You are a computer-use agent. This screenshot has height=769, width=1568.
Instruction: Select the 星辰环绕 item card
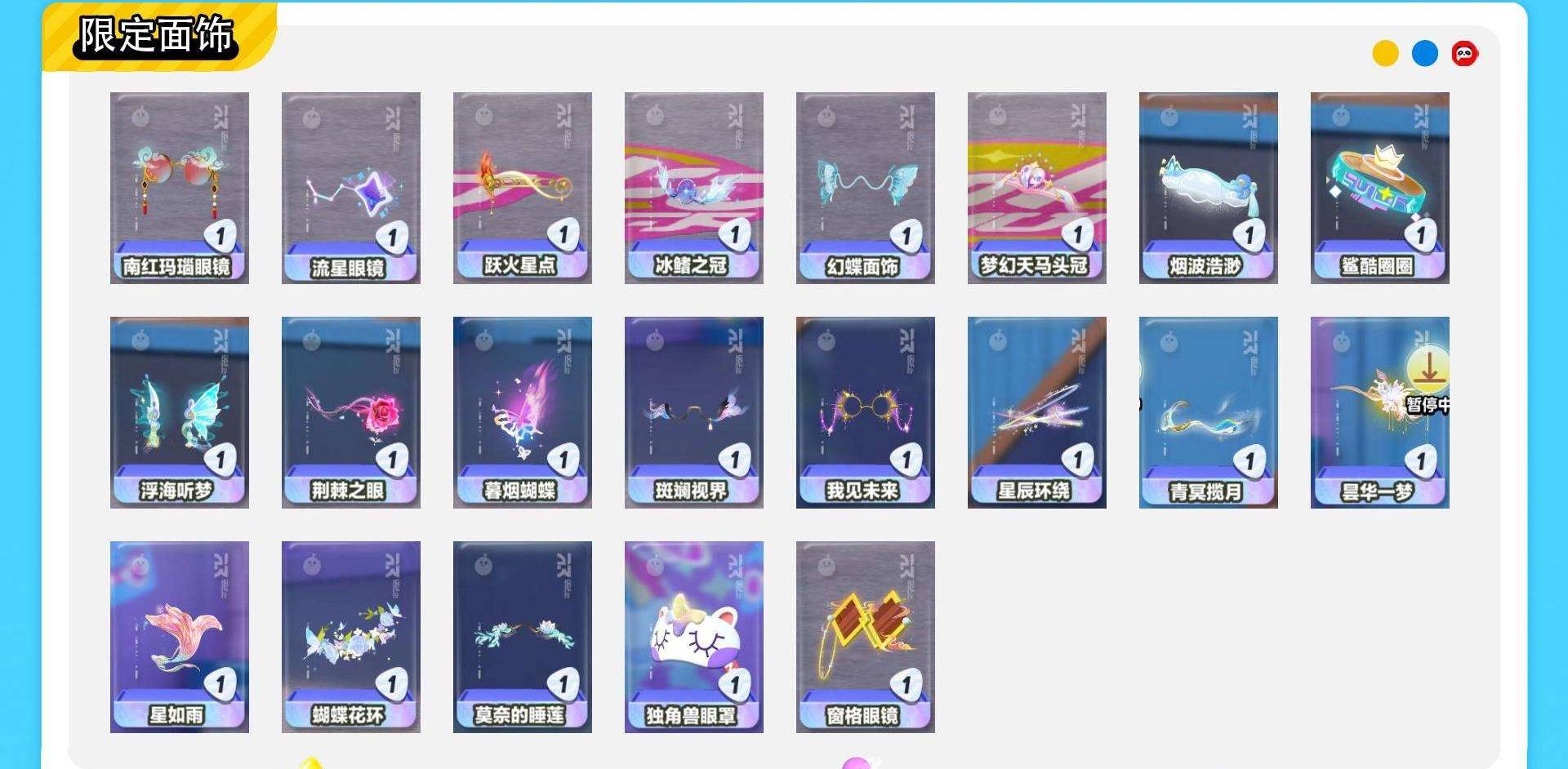[1037, 412]
